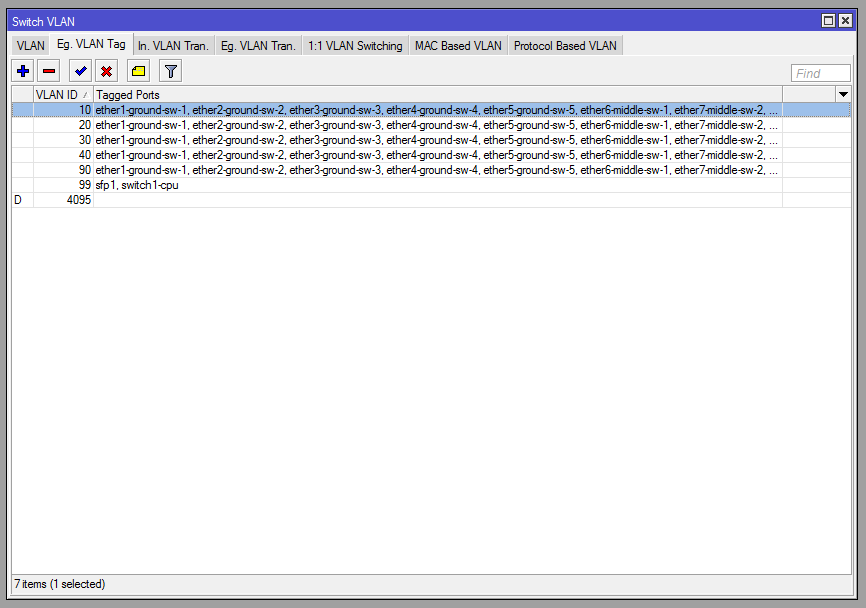Open the column selection dropdown

tap(842, 94)
